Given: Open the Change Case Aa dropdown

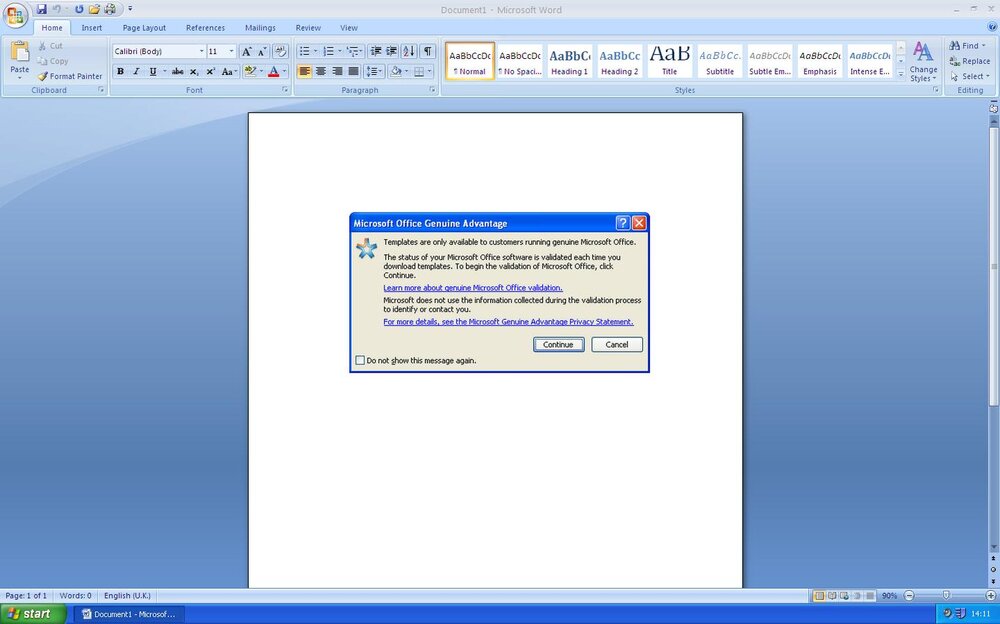Looking at the screenshot, I should click(x=230, y=71).
